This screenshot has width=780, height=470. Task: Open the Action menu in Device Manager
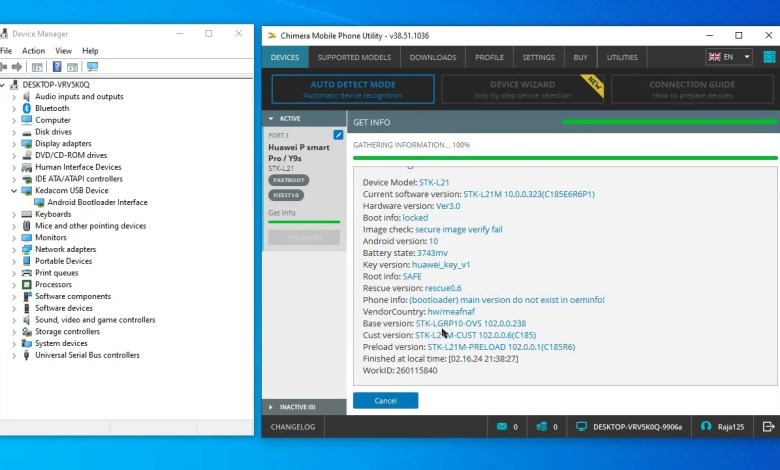33,51
